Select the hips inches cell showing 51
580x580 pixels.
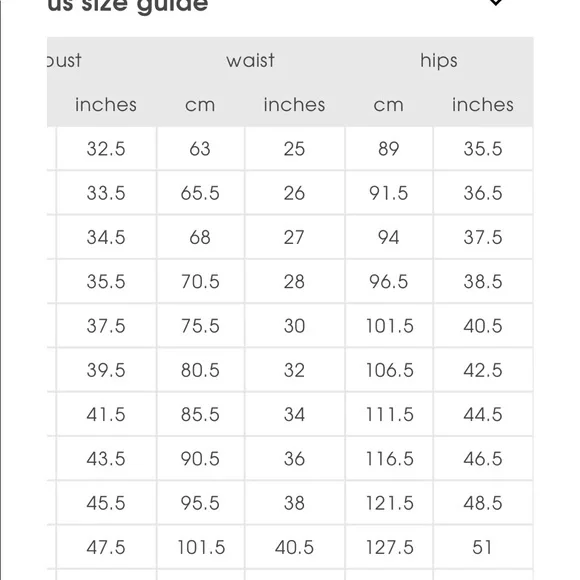click(483, 547)
